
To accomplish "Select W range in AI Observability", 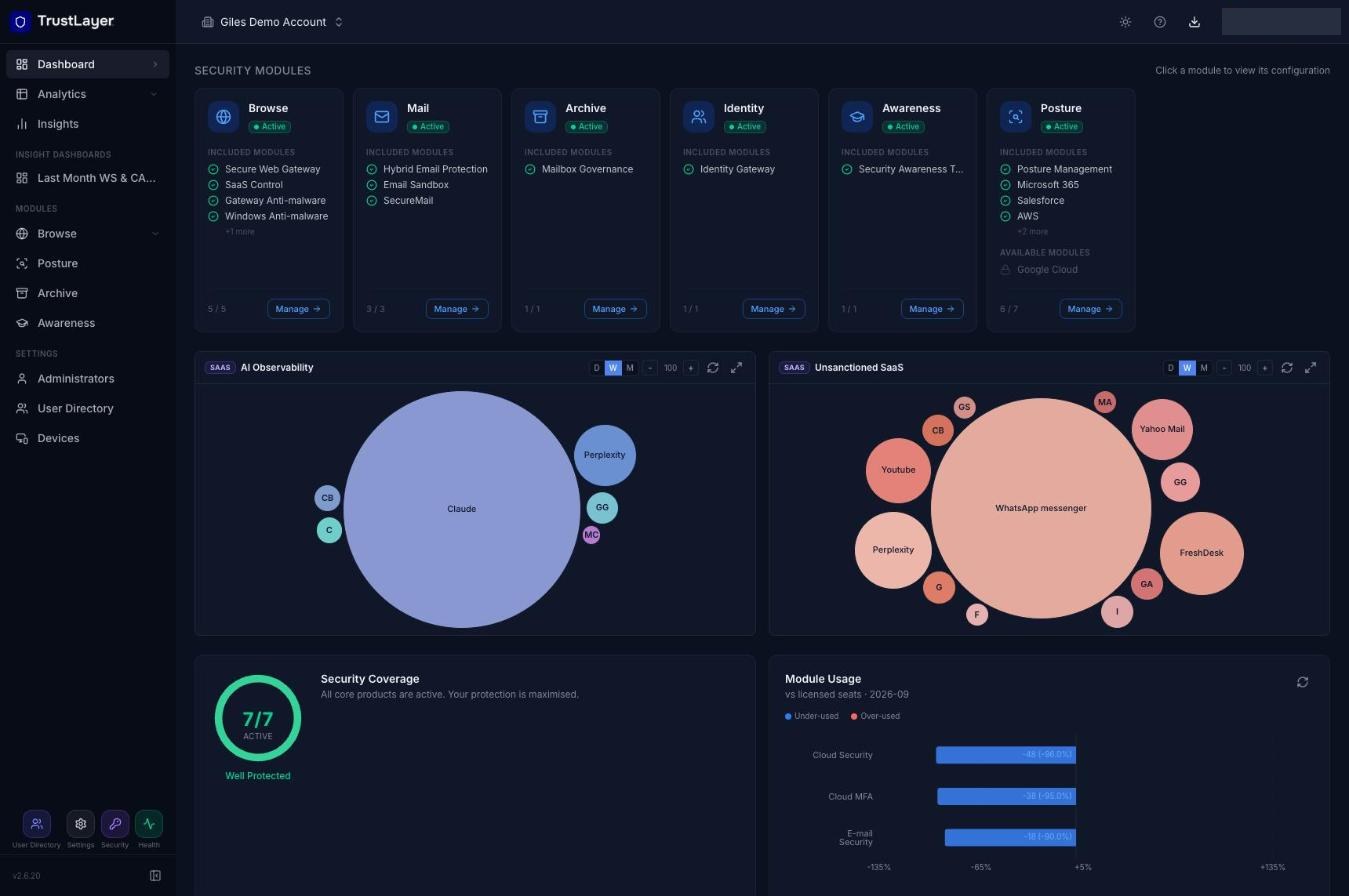I will [613, 368].
